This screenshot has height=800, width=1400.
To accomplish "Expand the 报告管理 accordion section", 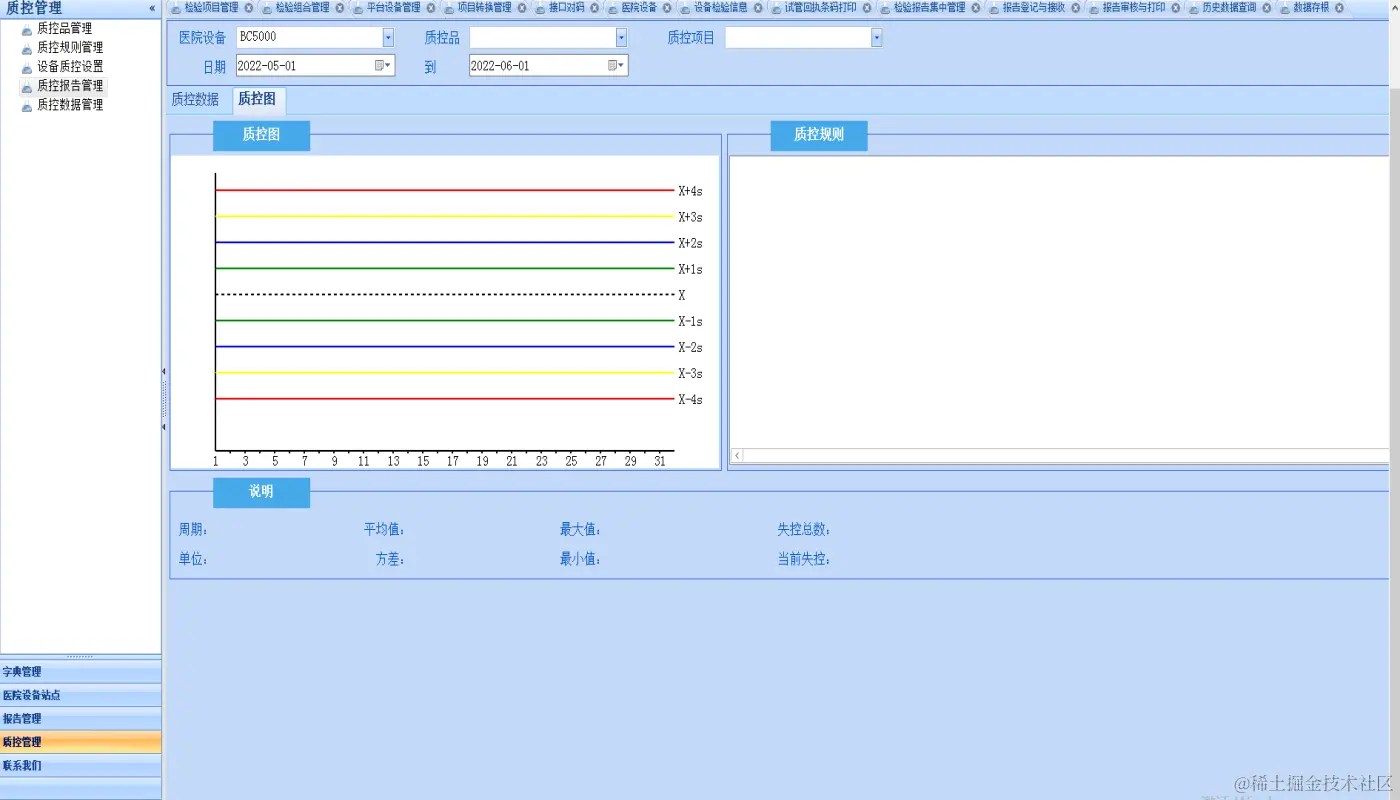I will click(x=80, y=719).
